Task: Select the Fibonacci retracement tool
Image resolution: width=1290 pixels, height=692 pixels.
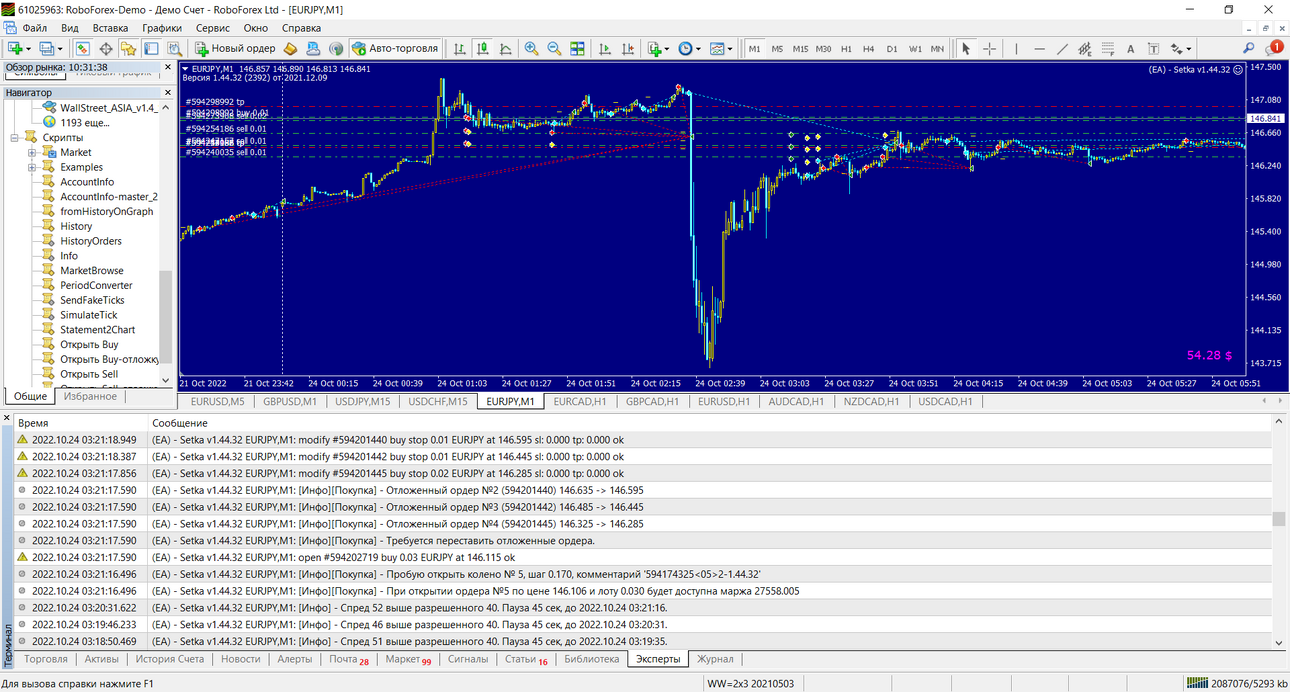Action: [x=1108, y=48]
